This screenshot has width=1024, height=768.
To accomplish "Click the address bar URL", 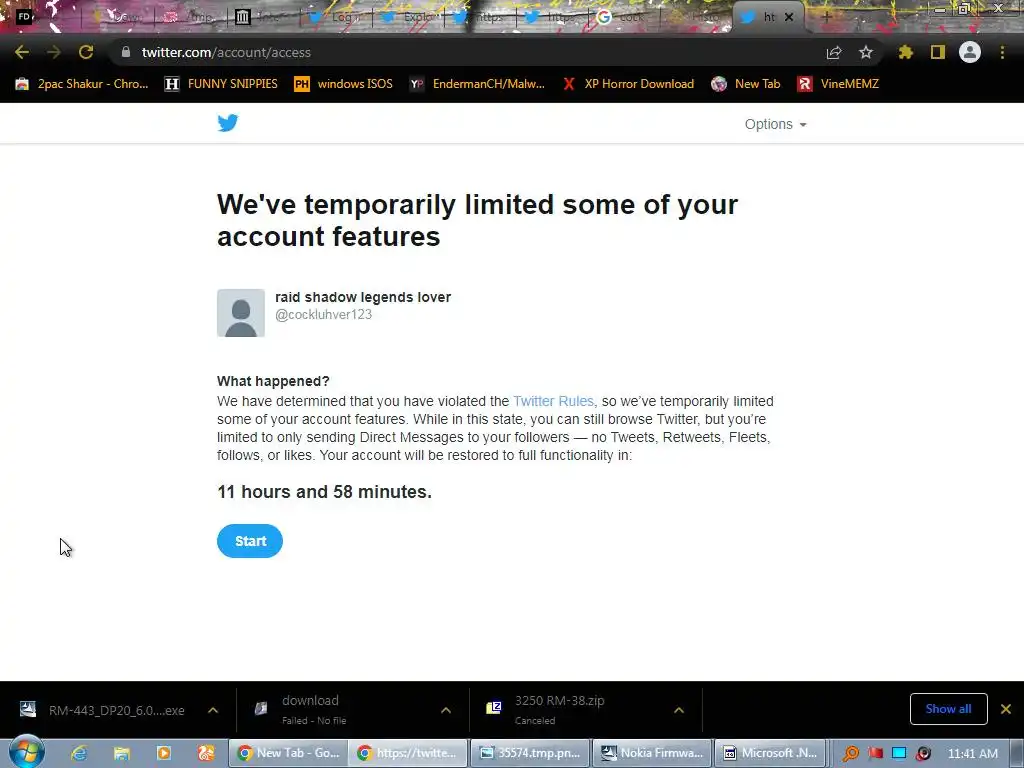I will (x=226, y=52).
